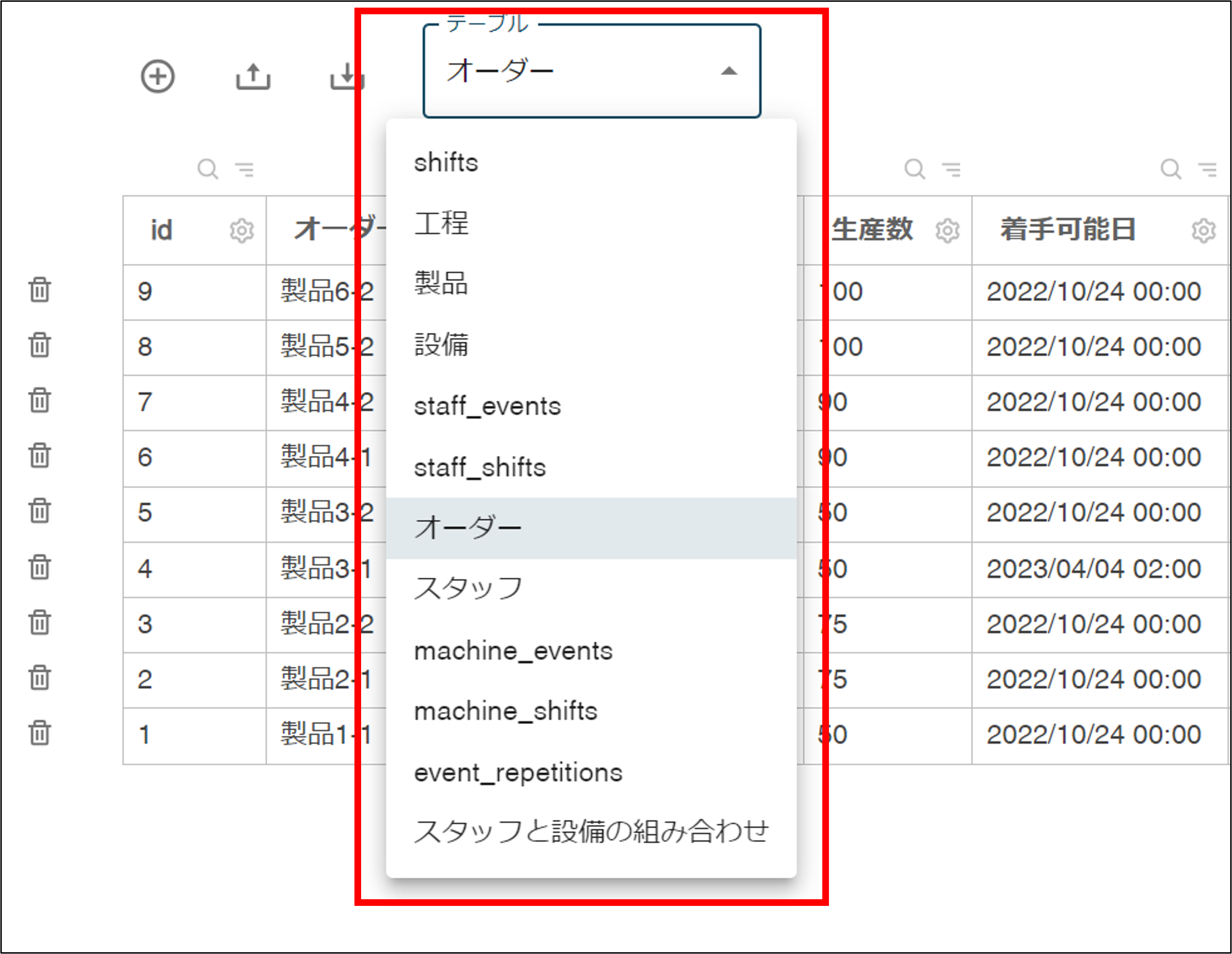Delete row with id 2
The width and height of the screenshot is (1232, 954).
pos(40,678)
